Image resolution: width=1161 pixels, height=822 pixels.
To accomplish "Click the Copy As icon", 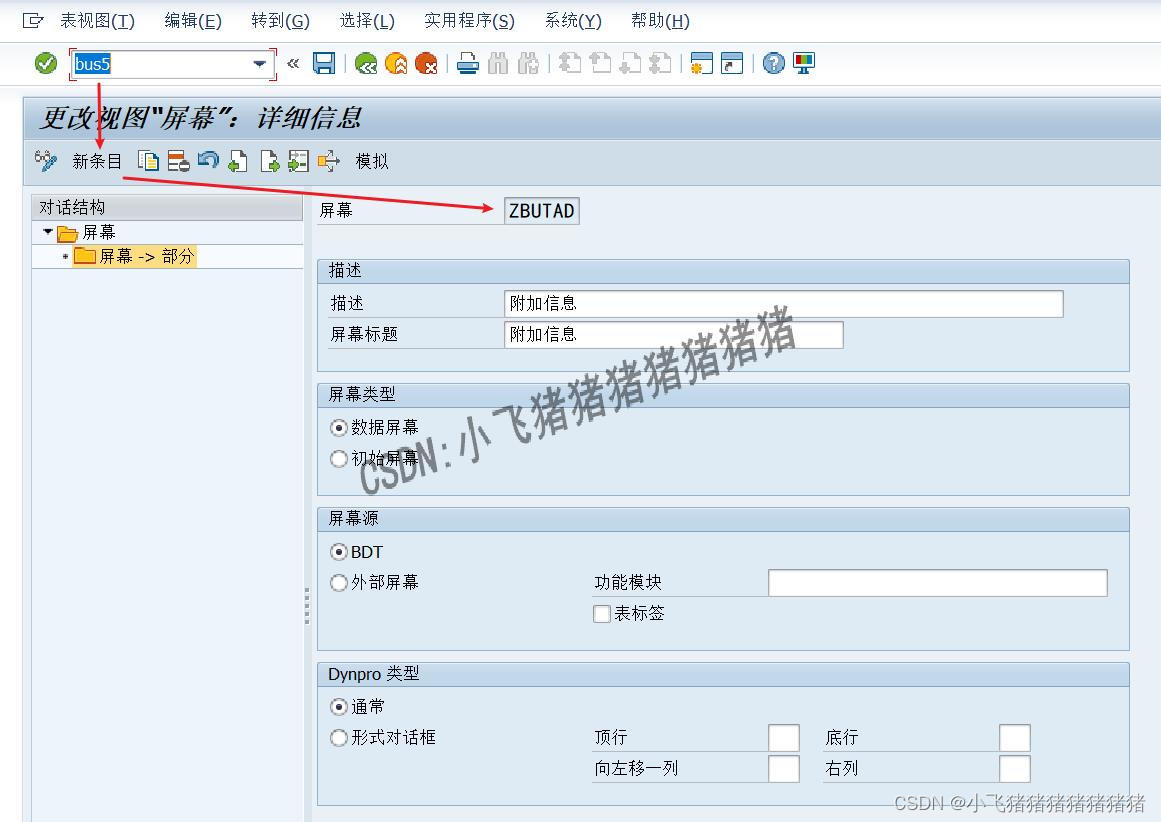I will pyautogui.click(x=148, y=161).
